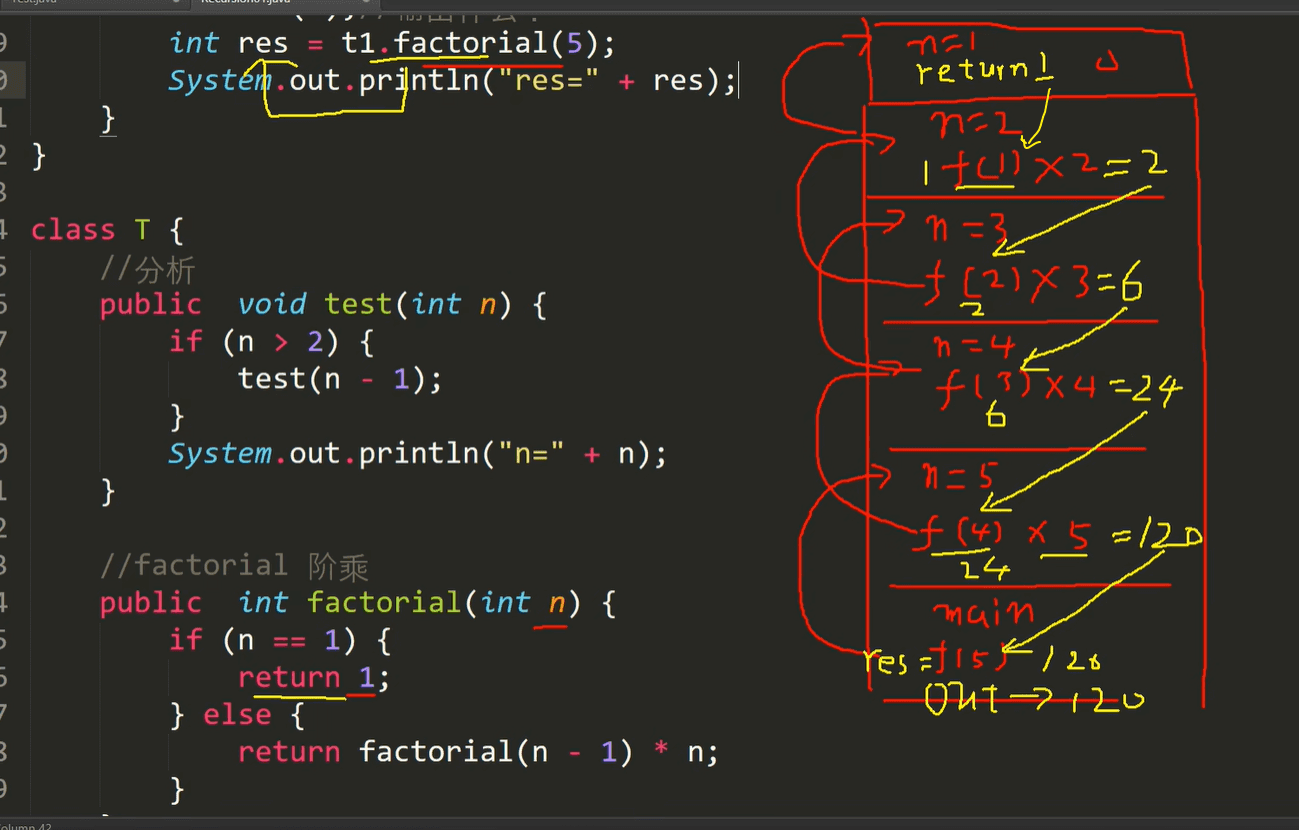The image size is (1299, 830).
Task: Click the 'if (n == 1) {' condition
Action: coord(280,640)
